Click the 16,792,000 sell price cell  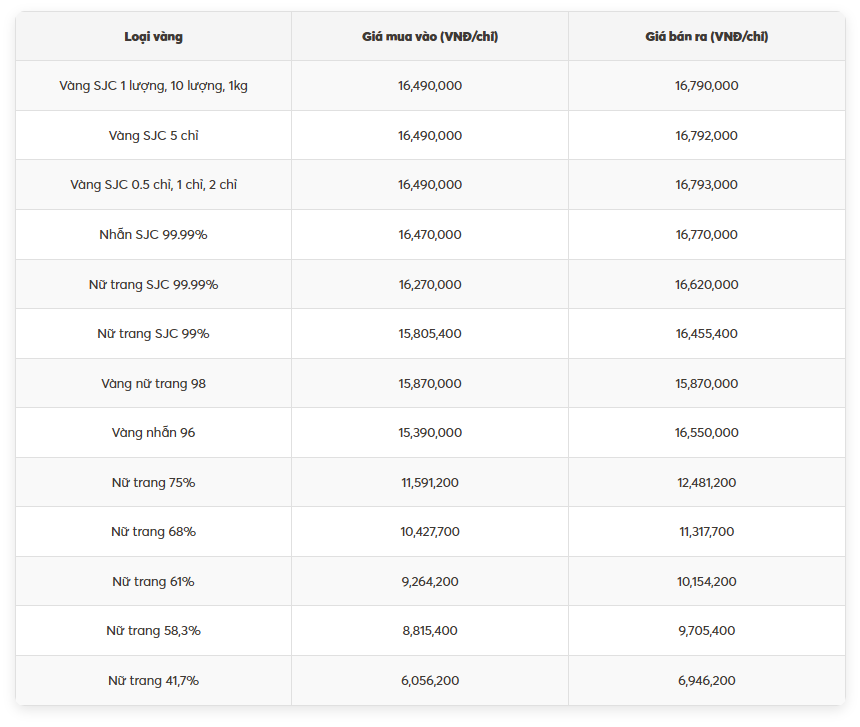[x=706, y=136]
